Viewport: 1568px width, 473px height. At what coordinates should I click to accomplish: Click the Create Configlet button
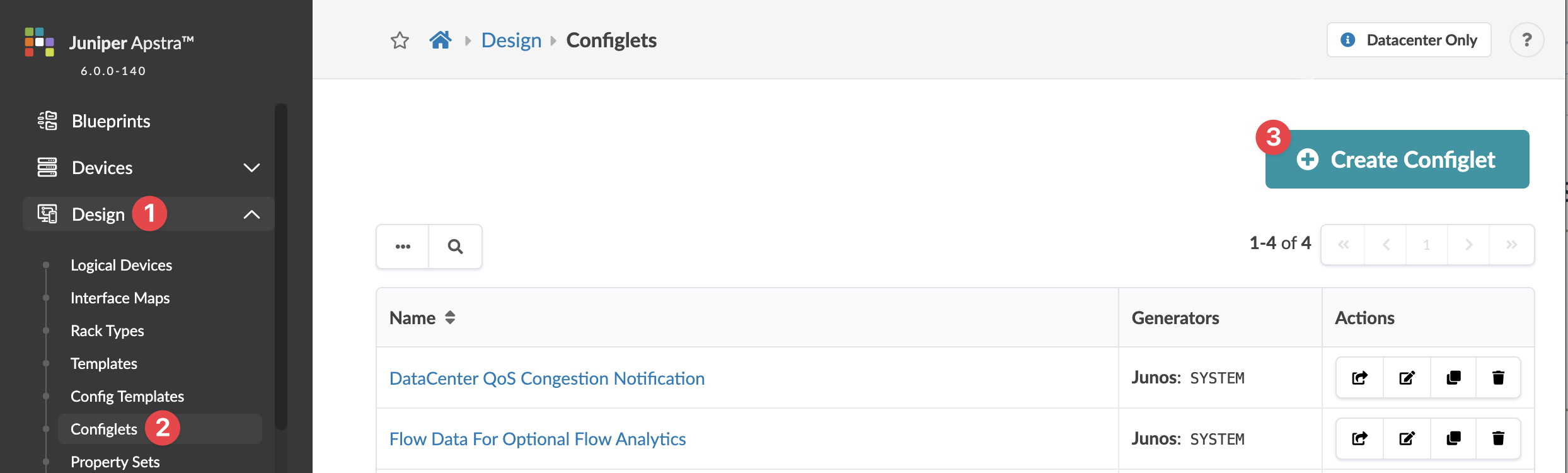(1397, 160)
